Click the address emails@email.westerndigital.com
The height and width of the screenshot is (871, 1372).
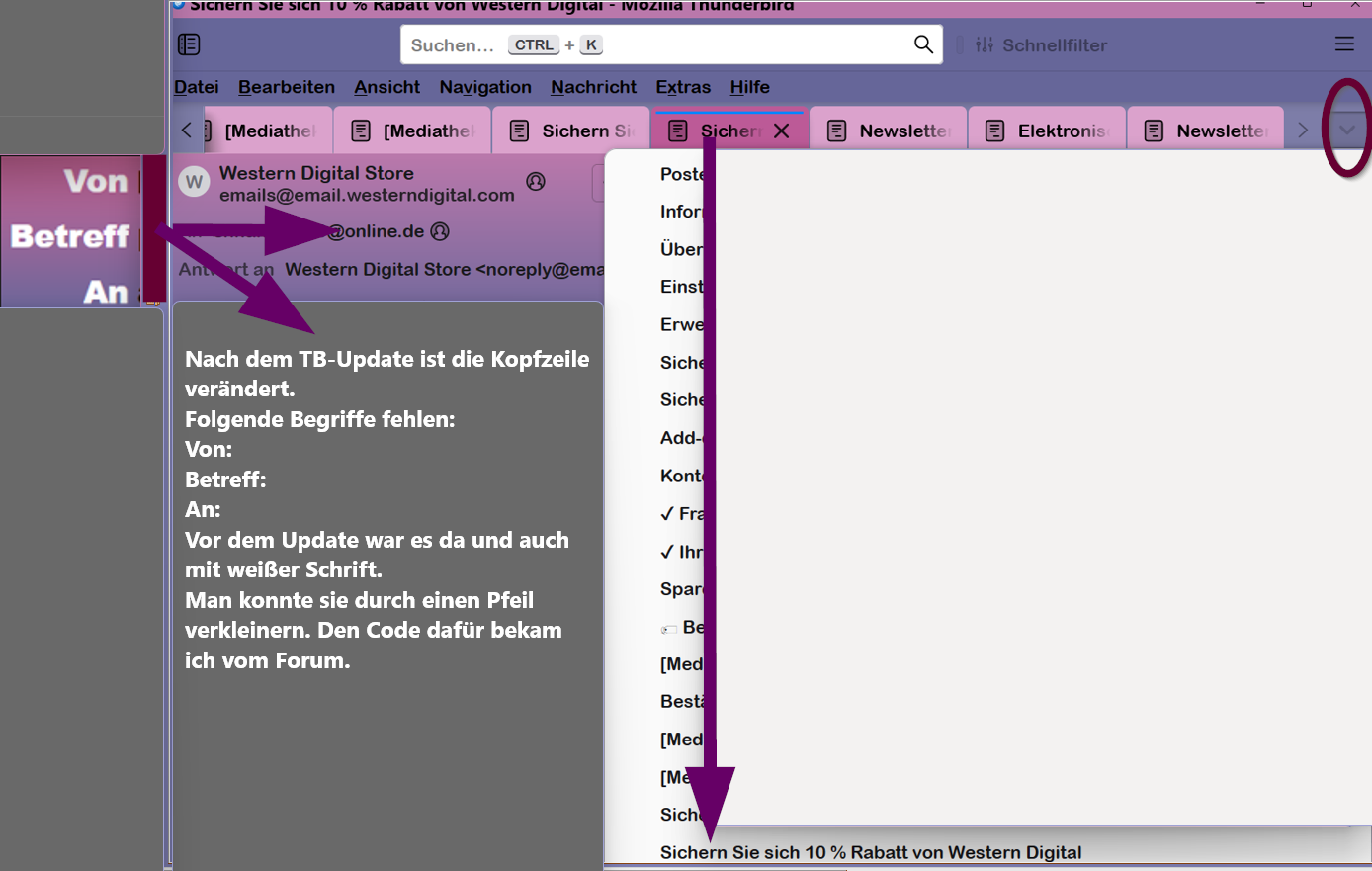pos(367,195)
